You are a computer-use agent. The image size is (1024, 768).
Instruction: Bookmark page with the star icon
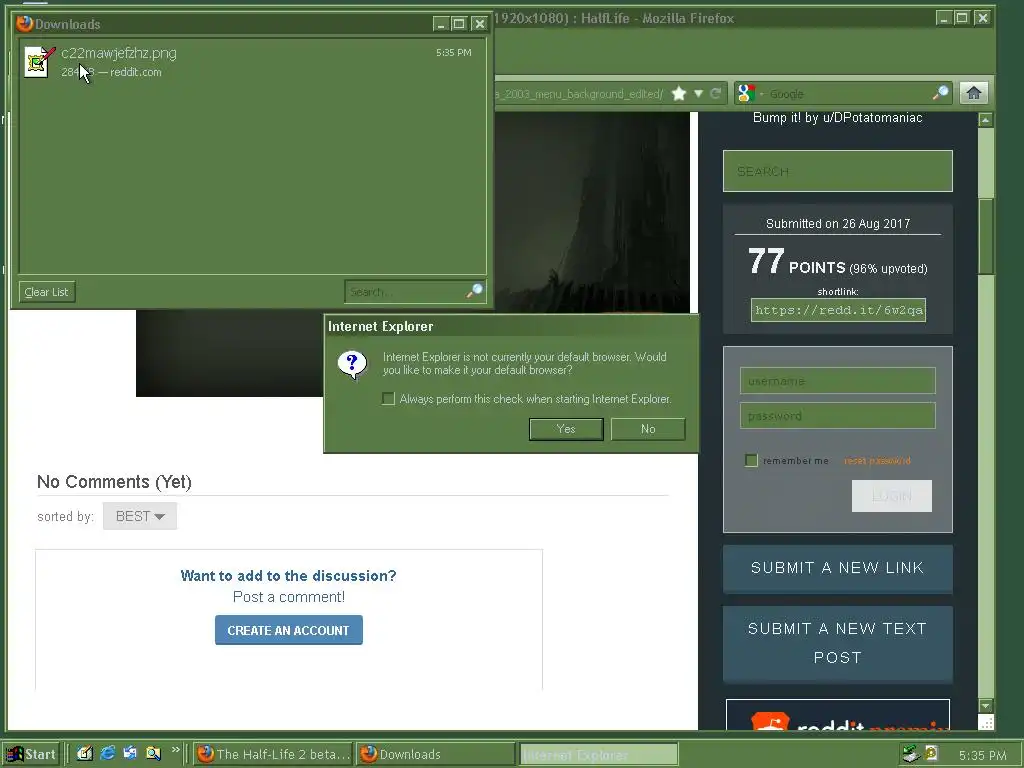click(679, 93)
